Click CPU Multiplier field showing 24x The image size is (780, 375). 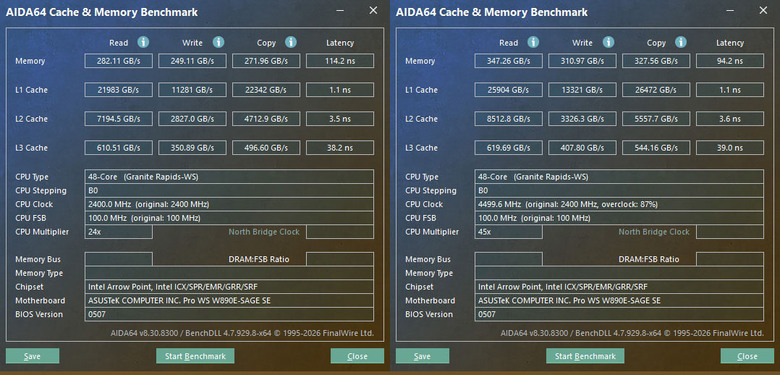tap(118, 232)
